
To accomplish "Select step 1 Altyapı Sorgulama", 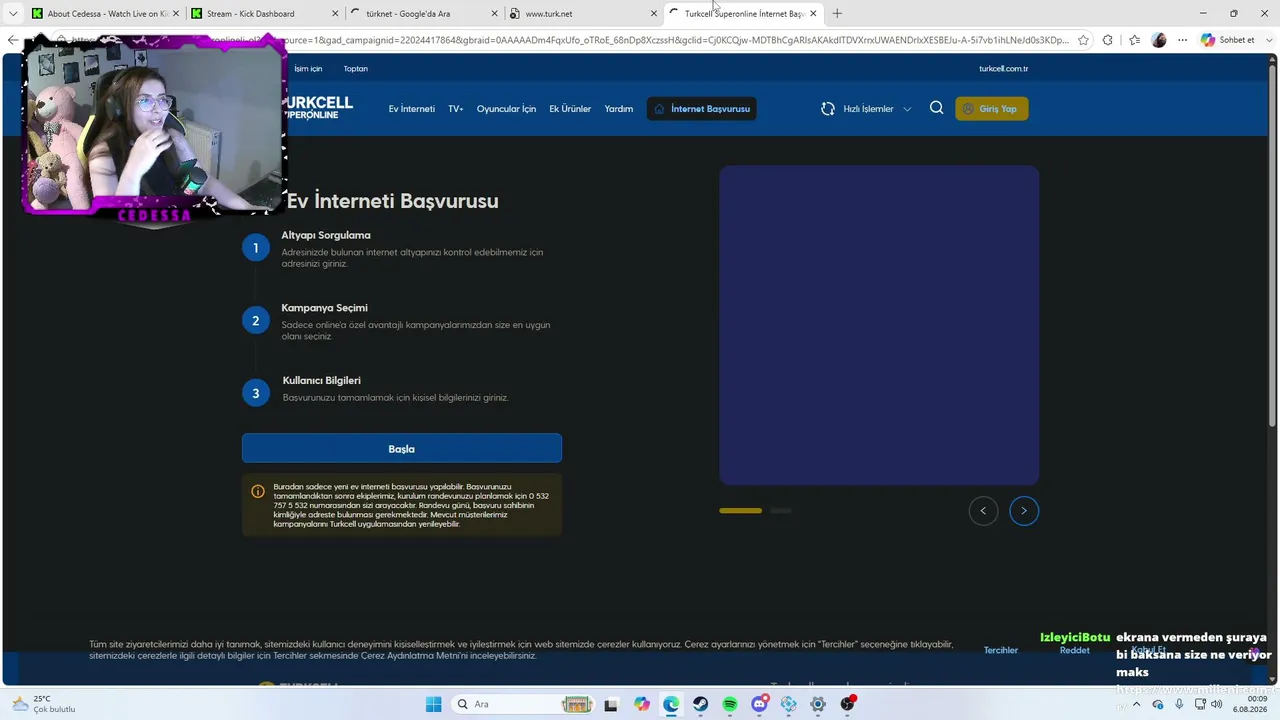I will click(x=256, y=248).
